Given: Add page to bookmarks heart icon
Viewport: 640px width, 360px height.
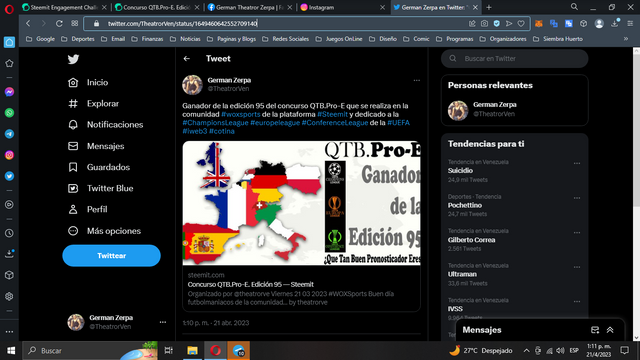Looking at the screenshot, I should [x=521, y=24].
